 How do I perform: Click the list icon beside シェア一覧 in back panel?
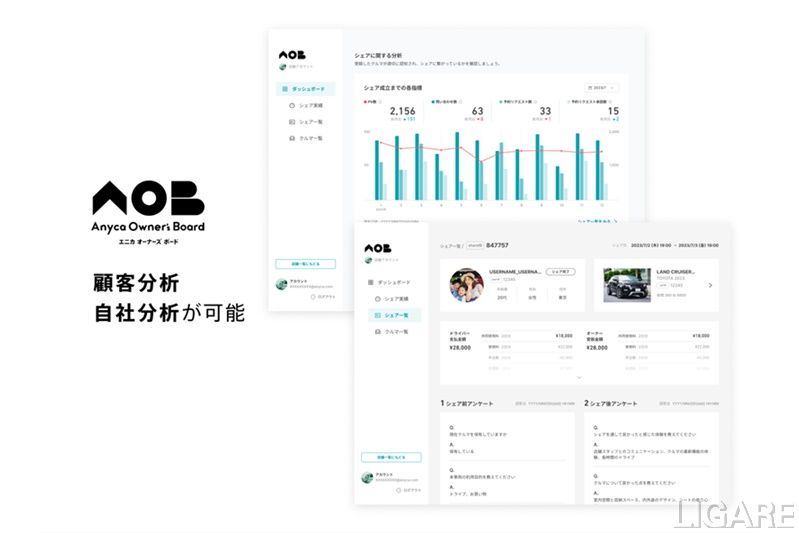291,122
